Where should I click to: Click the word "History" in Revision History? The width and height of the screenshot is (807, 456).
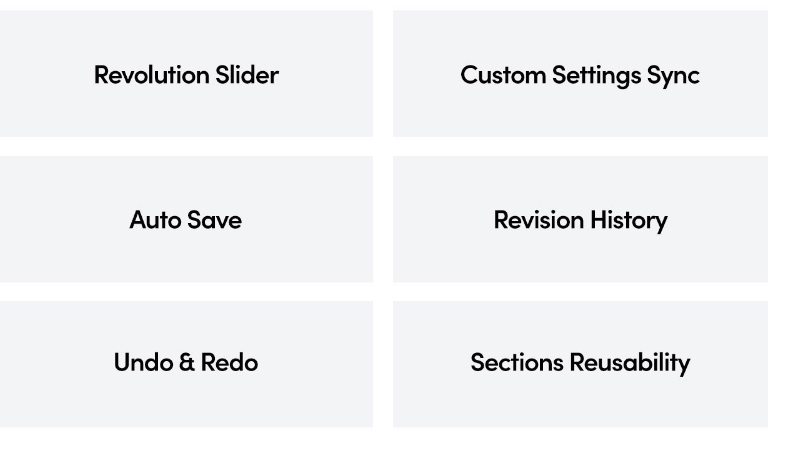(629, 221)
